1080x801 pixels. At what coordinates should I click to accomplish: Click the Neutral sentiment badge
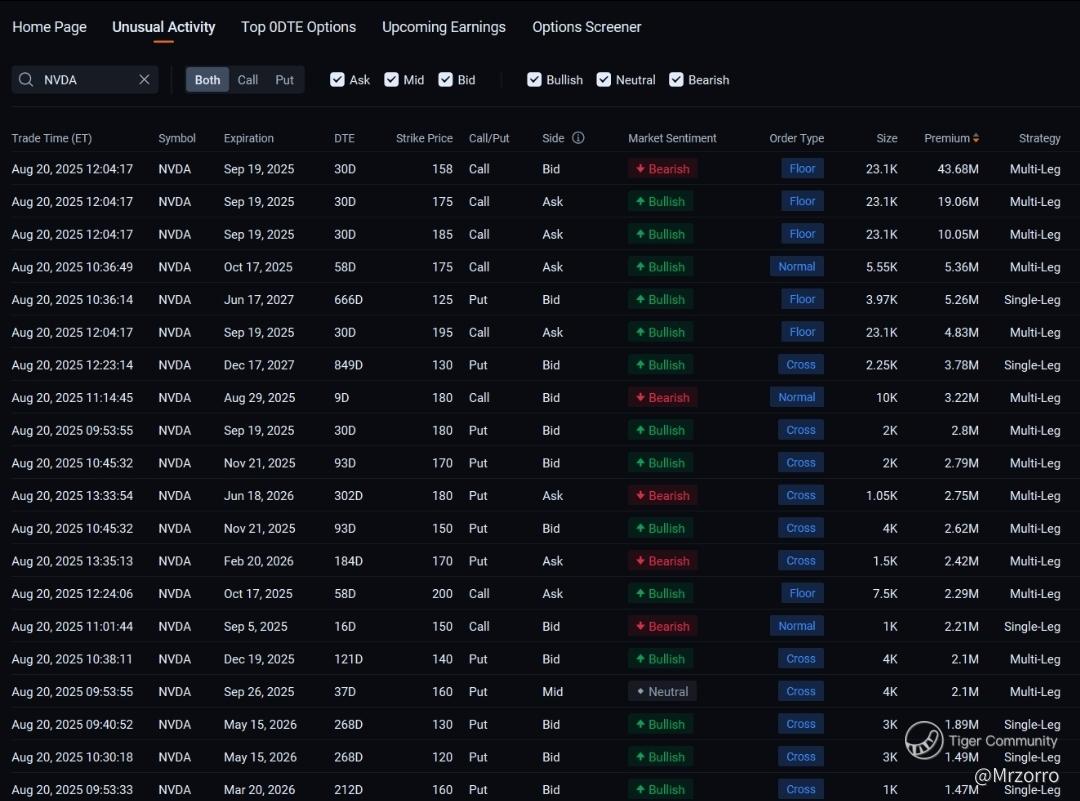click(662, 692)
